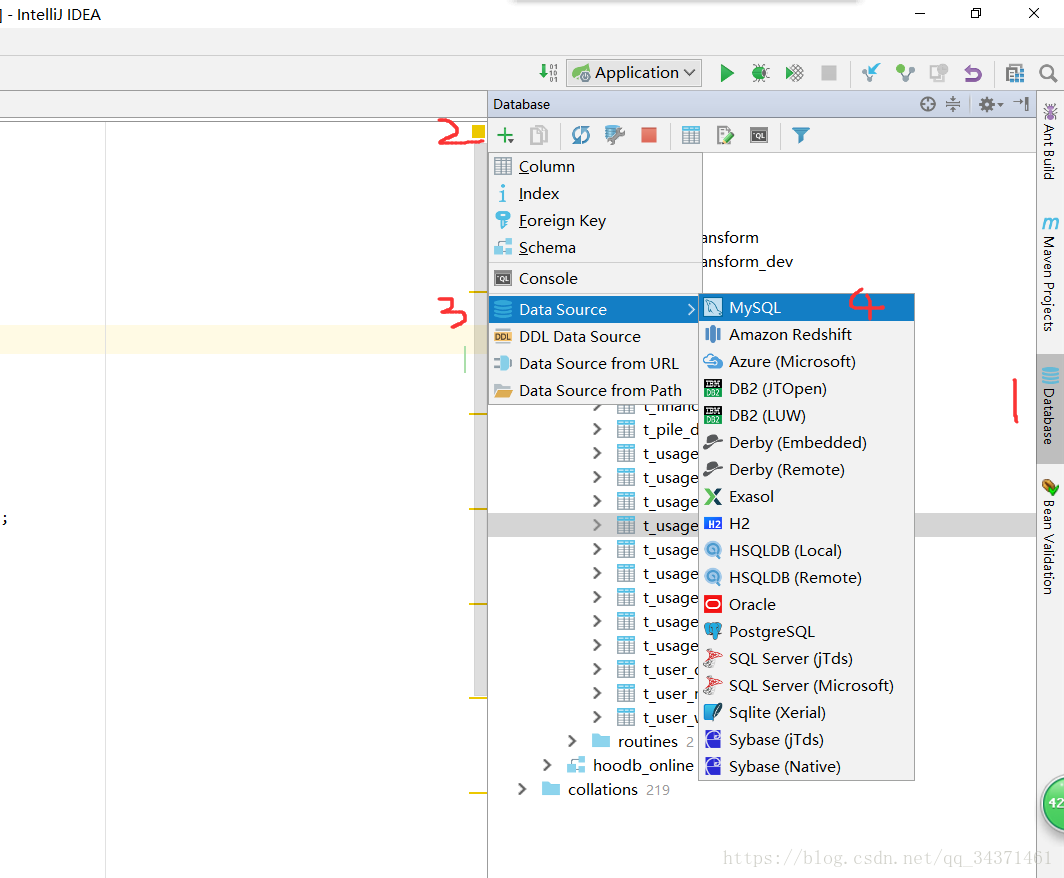The height and width of the screenshot is (878, 1064).
Task: Choose Schema menu entry
Action: 595,248
